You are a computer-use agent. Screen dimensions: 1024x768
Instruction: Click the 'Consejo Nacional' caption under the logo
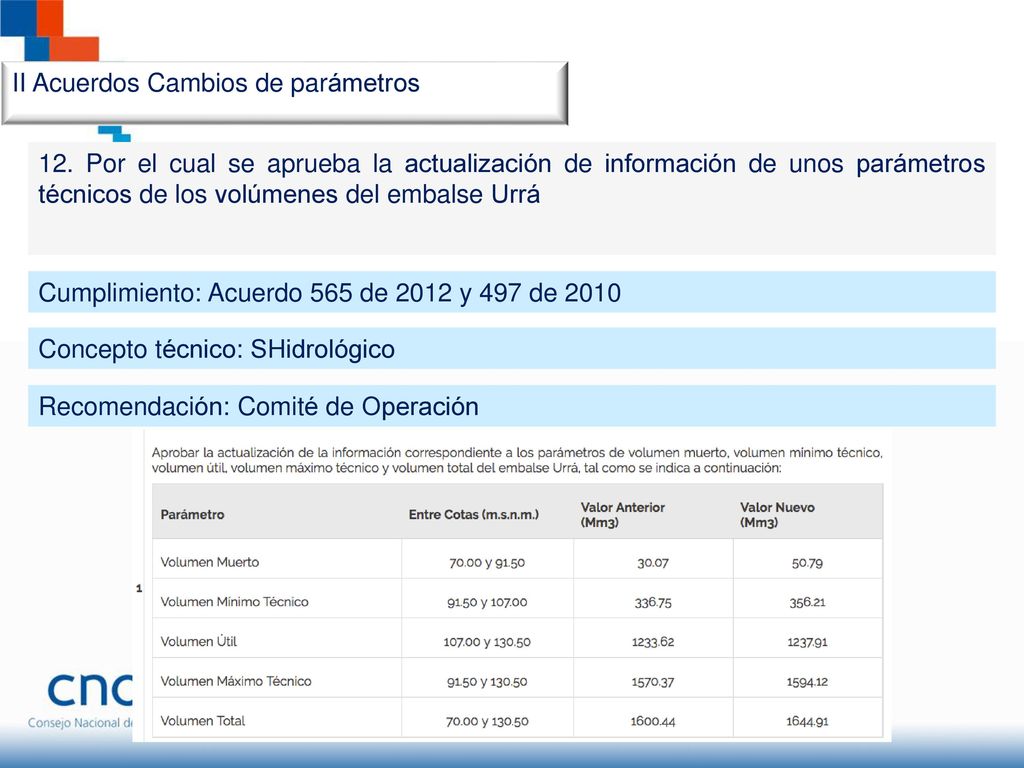tap(80, 723)
